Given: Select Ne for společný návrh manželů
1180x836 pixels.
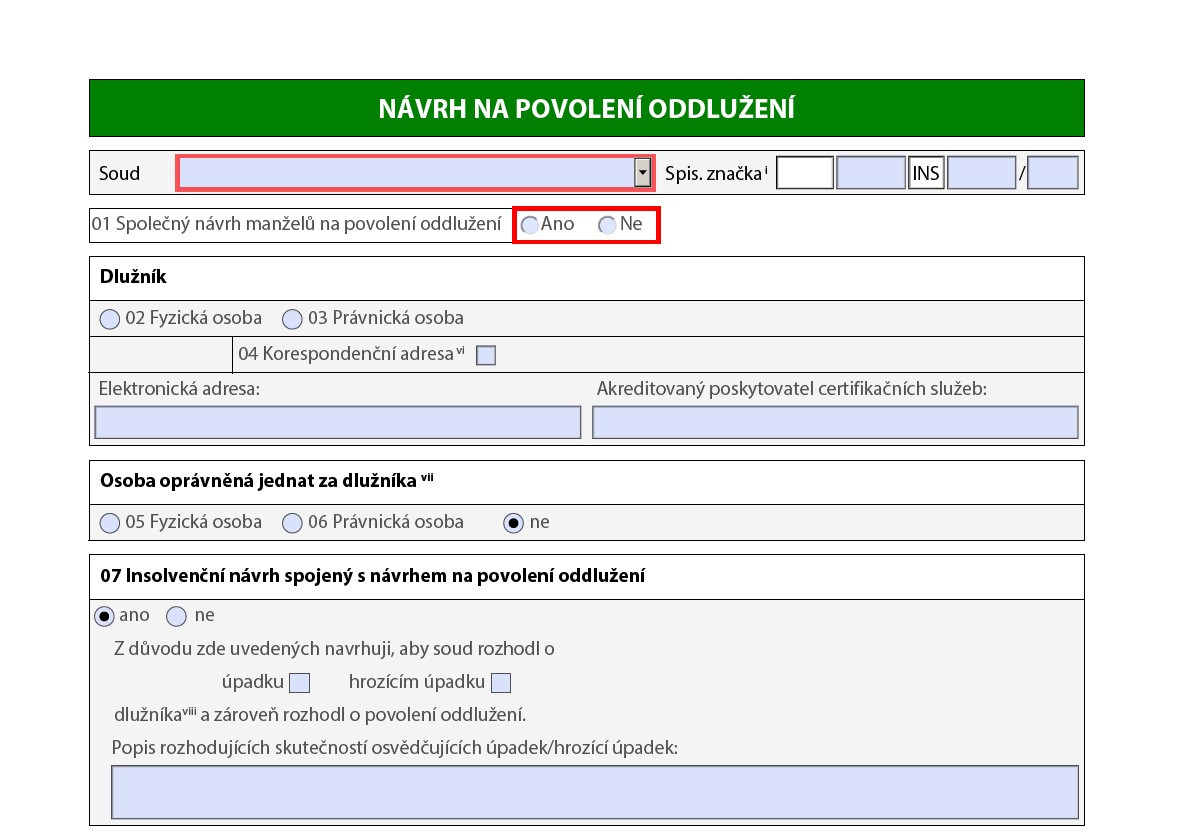Looking at the screenshot, I should click(607, 225).
